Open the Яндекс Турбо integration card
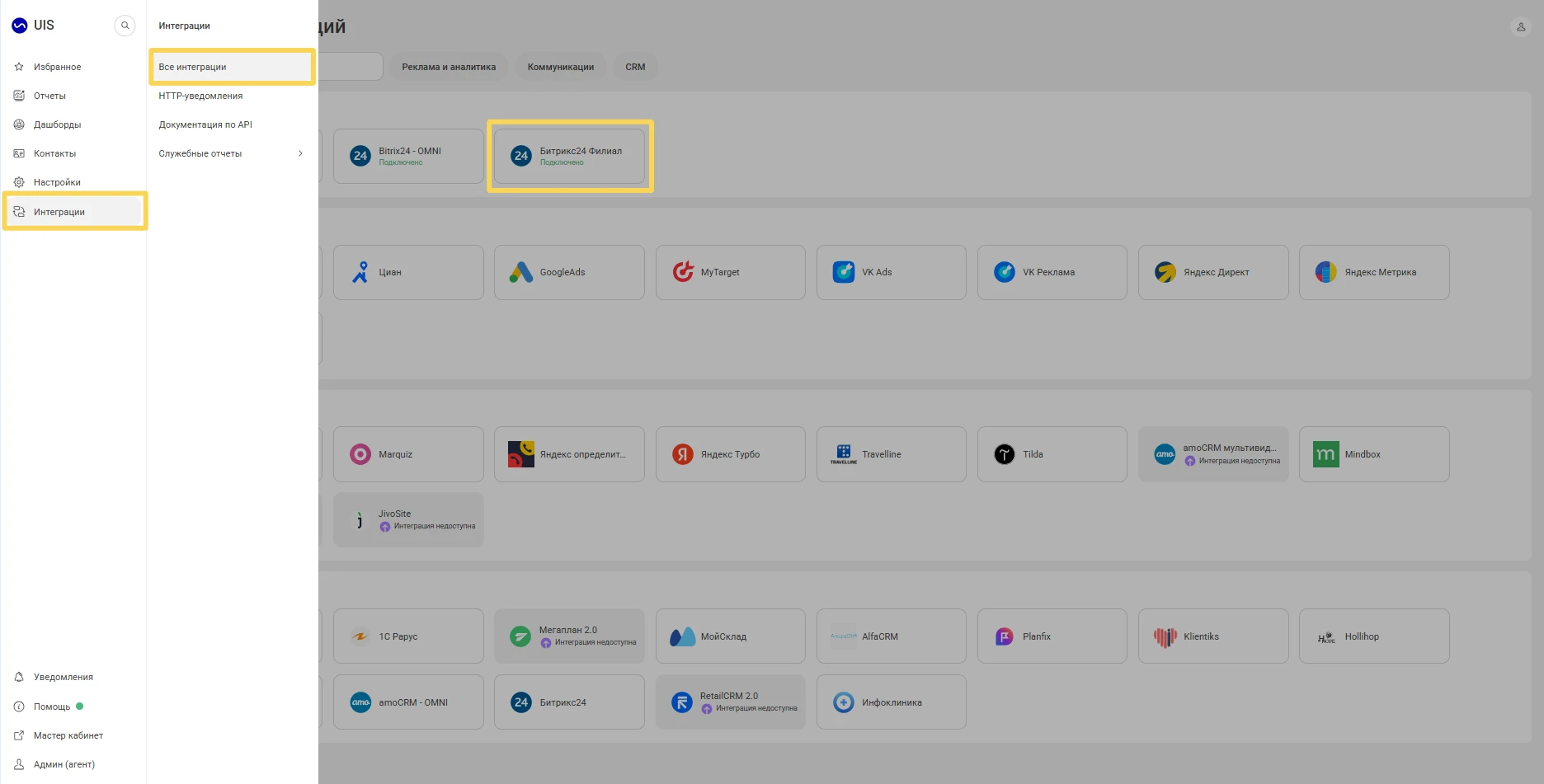 click(731, 454)
